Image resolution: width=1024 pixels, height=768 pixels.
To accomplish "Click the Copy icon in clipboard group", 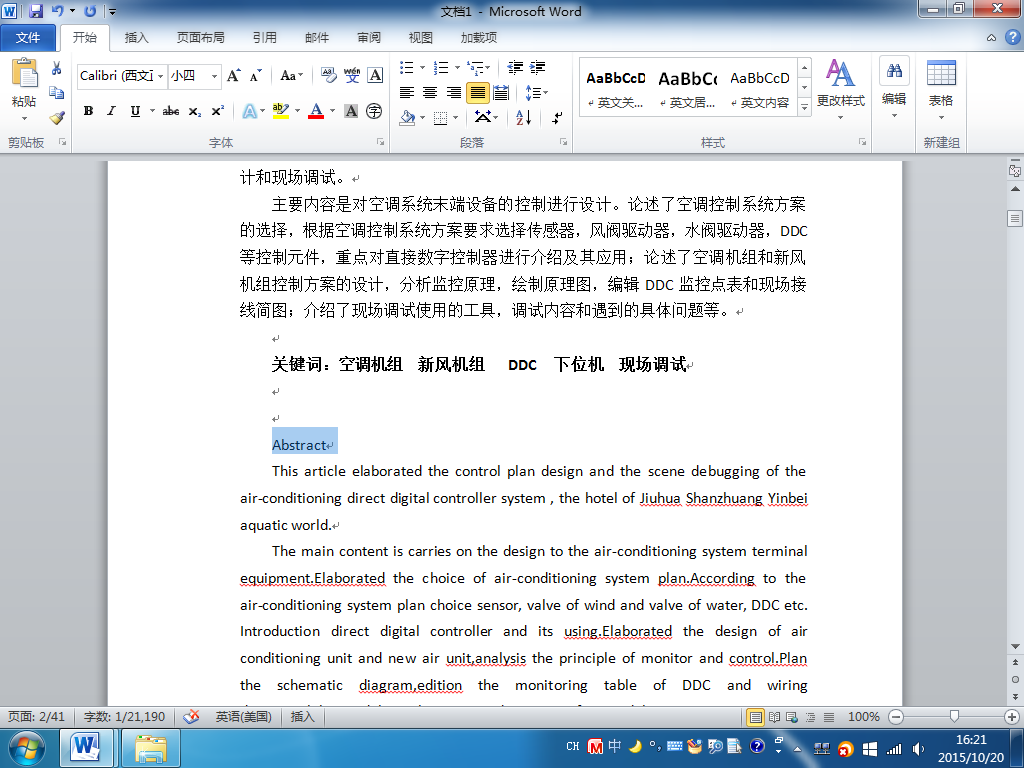I will tap(57, 93).
